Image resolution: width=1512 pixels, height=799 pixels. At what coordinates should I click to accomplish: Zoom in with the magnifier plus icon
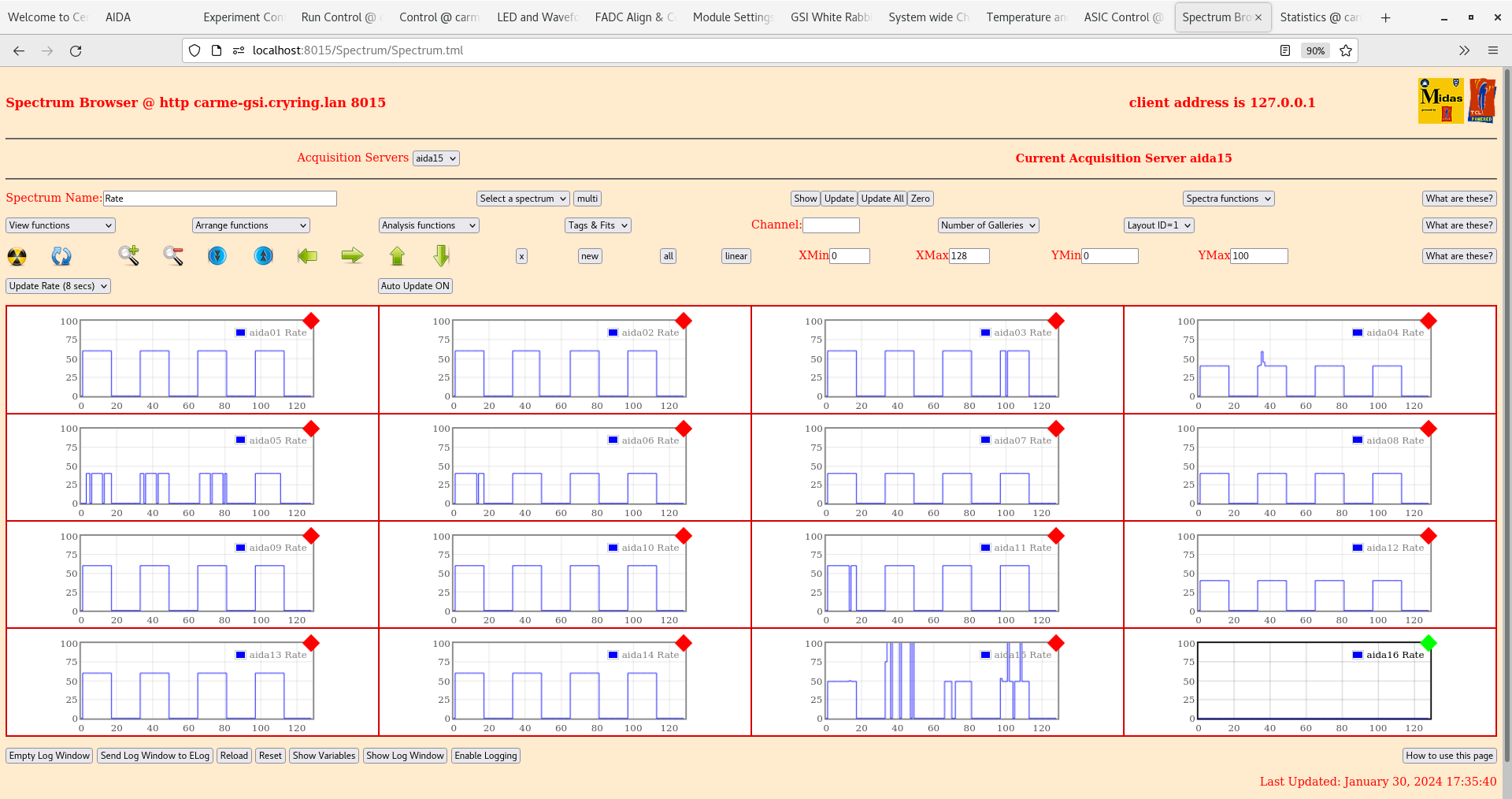tap(128, 255)
